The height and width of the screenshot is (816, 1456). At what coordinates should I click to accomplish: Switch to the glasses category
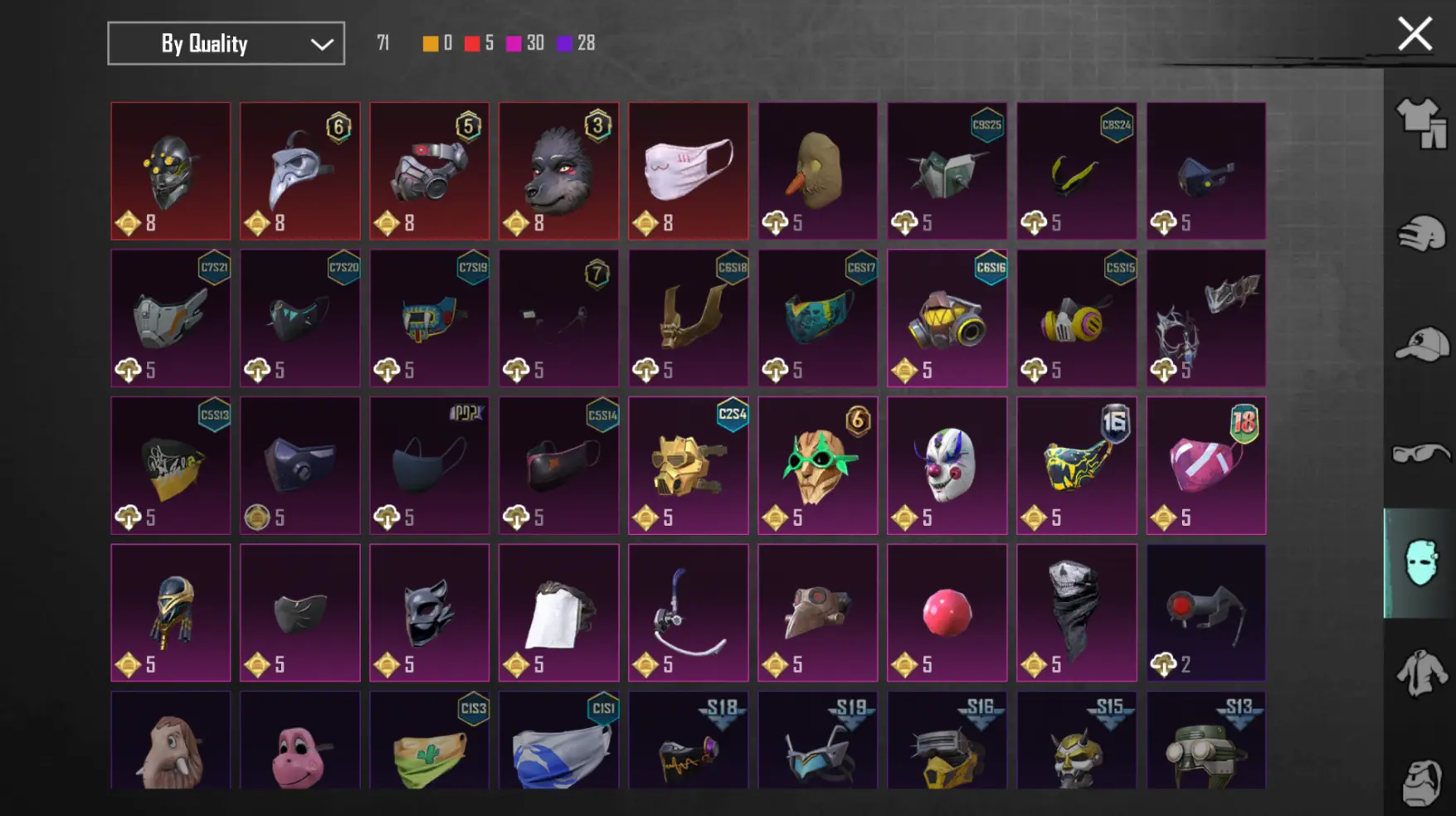[1420, 453]
